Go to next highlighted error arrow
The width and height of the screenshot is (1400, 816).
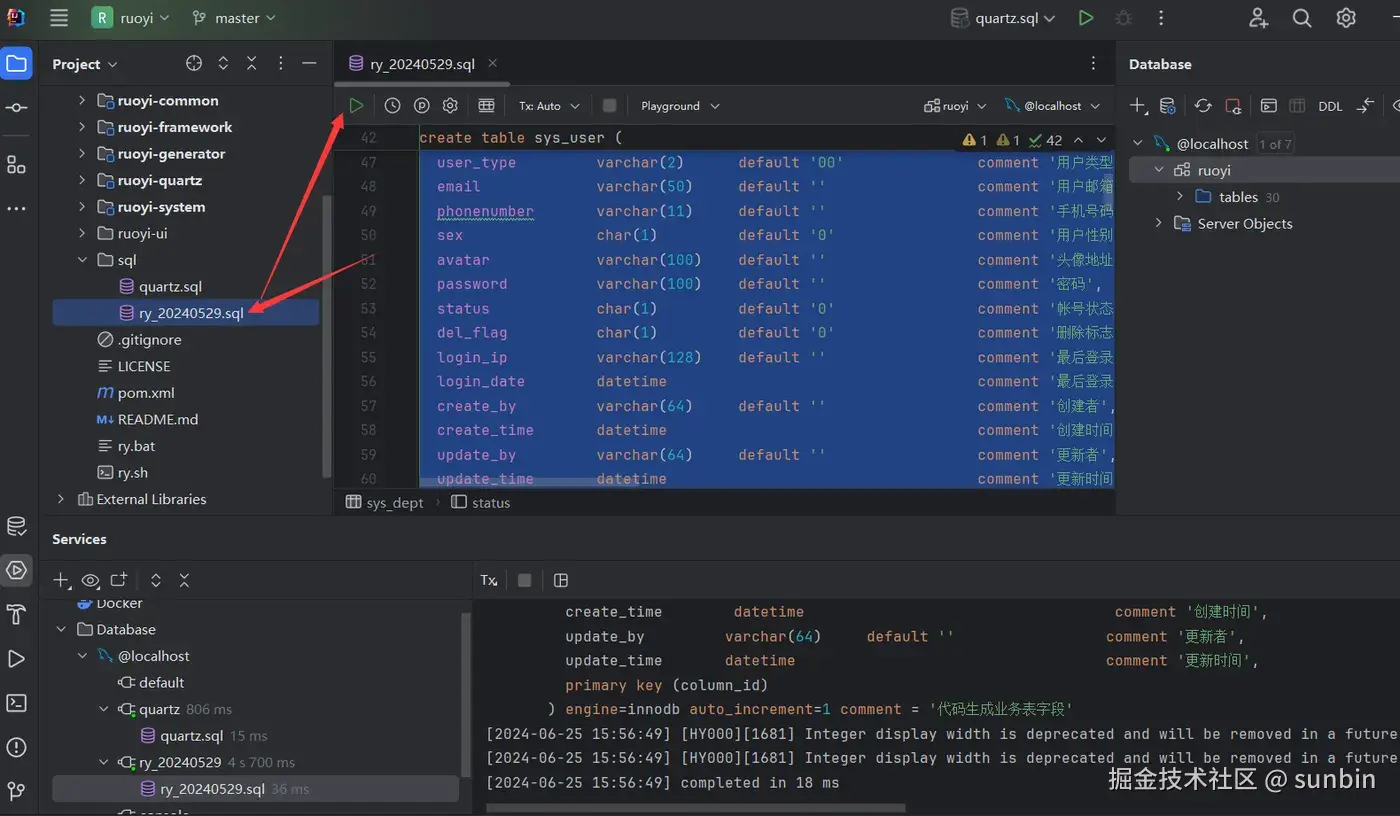(1101, 140)
